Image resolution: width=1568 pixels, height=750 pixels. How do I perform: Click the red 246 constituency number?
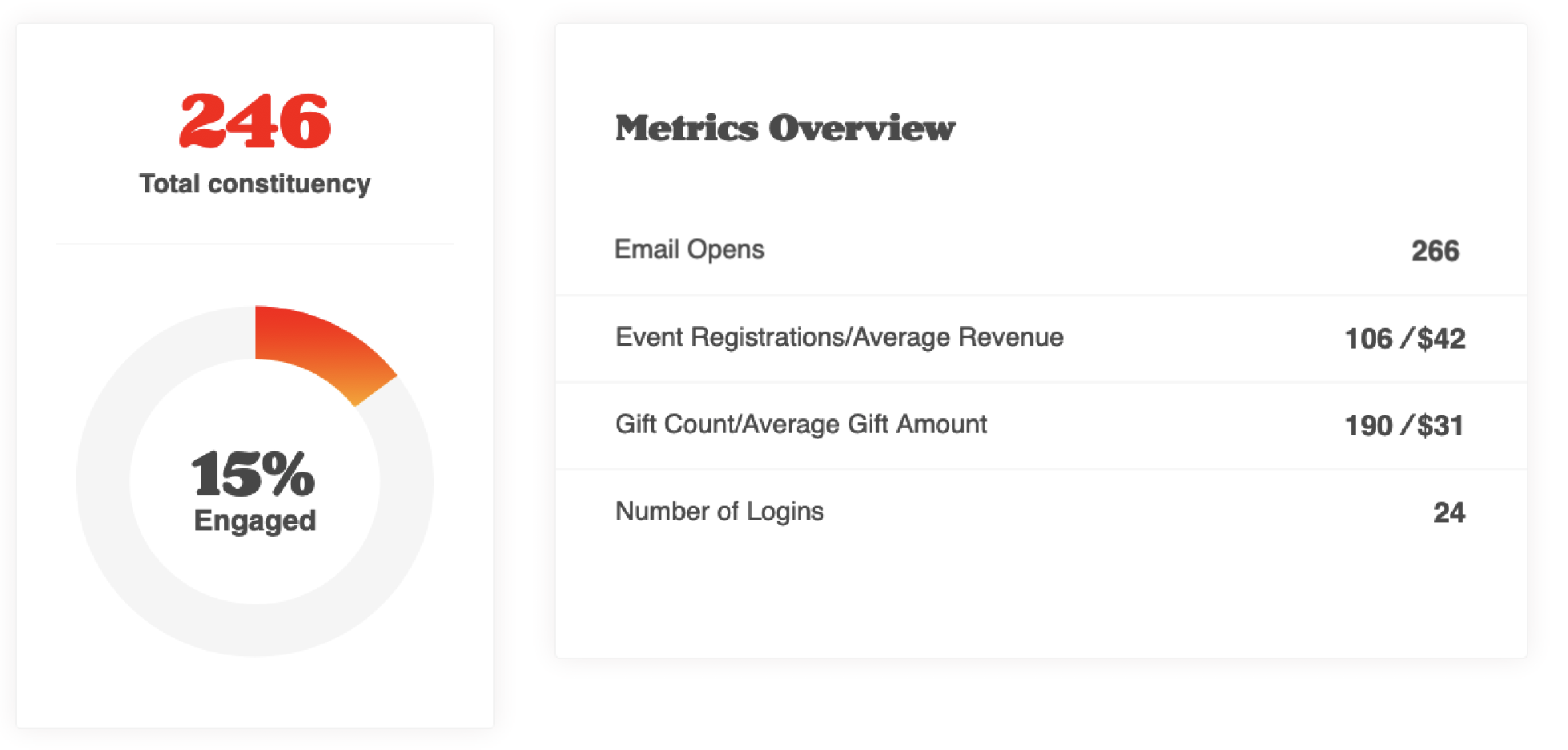(255, 121)
